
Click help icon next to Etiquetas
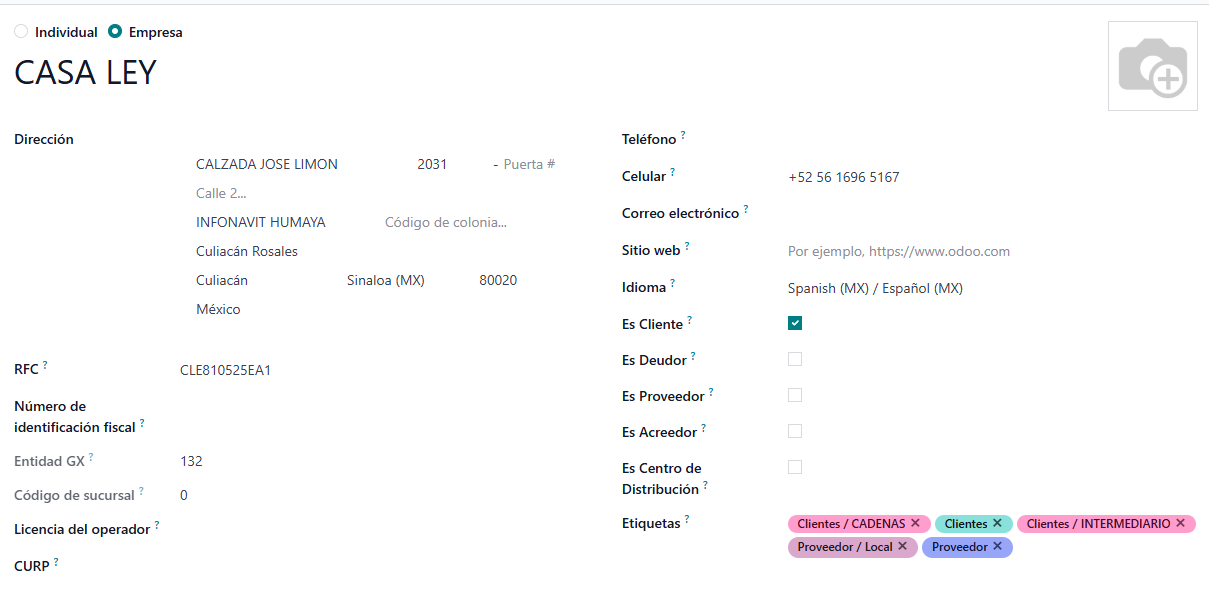[687, 519]
